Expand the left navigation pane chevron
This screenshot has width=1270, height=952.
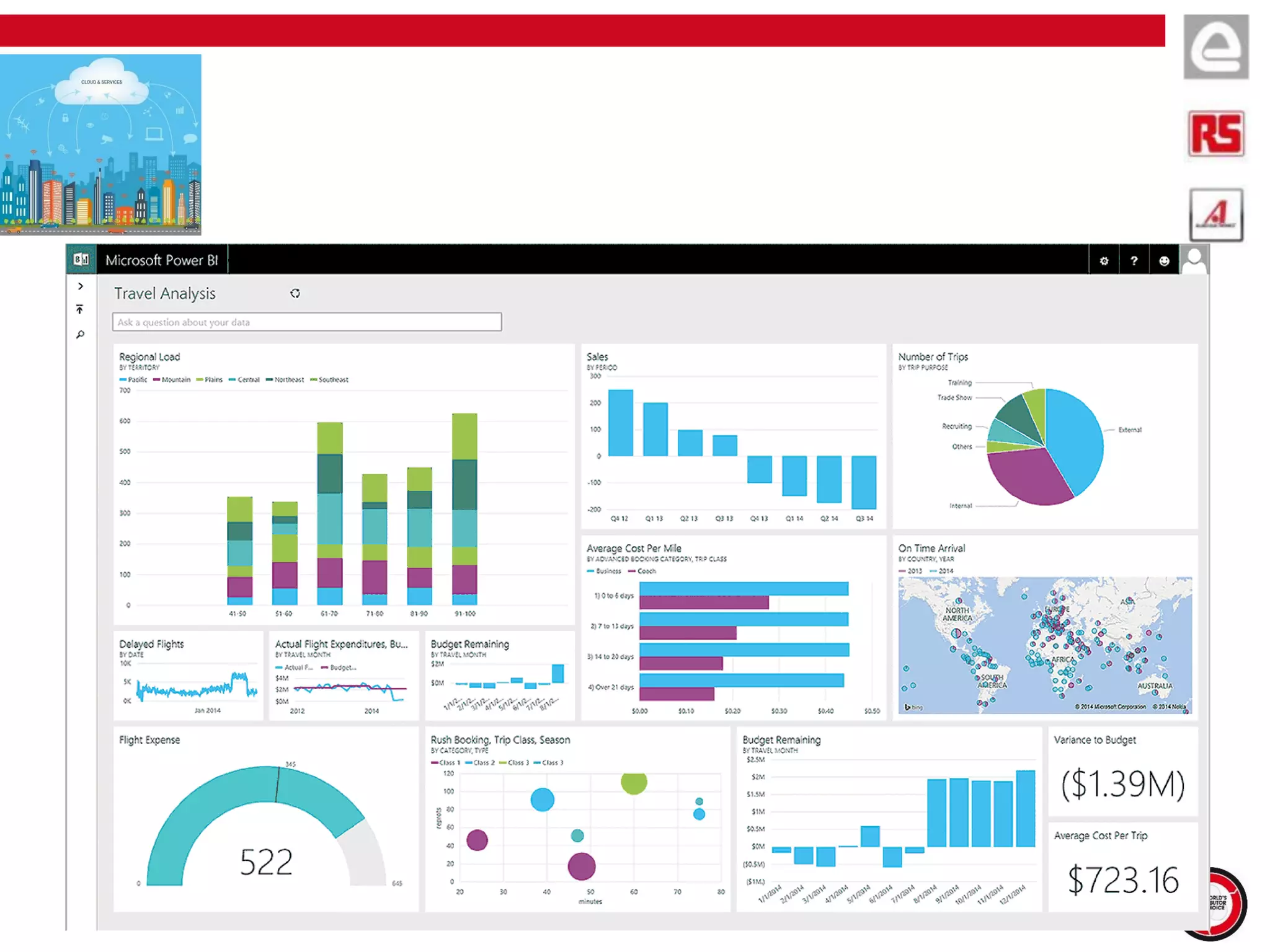pos(81,286)
